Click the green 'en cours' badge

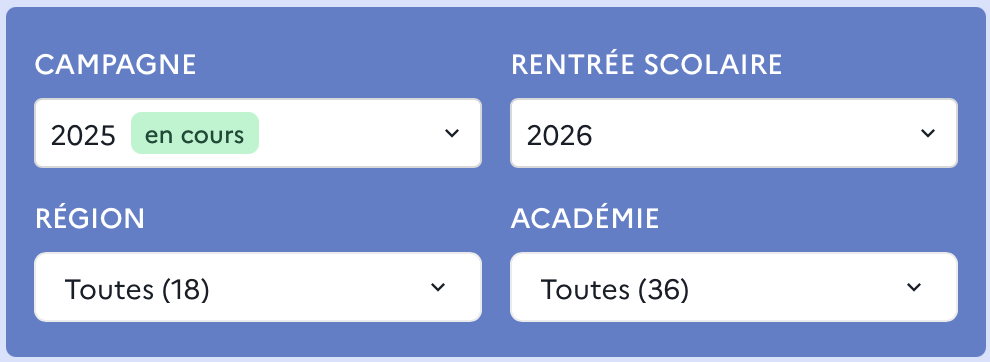coord(194,133)
